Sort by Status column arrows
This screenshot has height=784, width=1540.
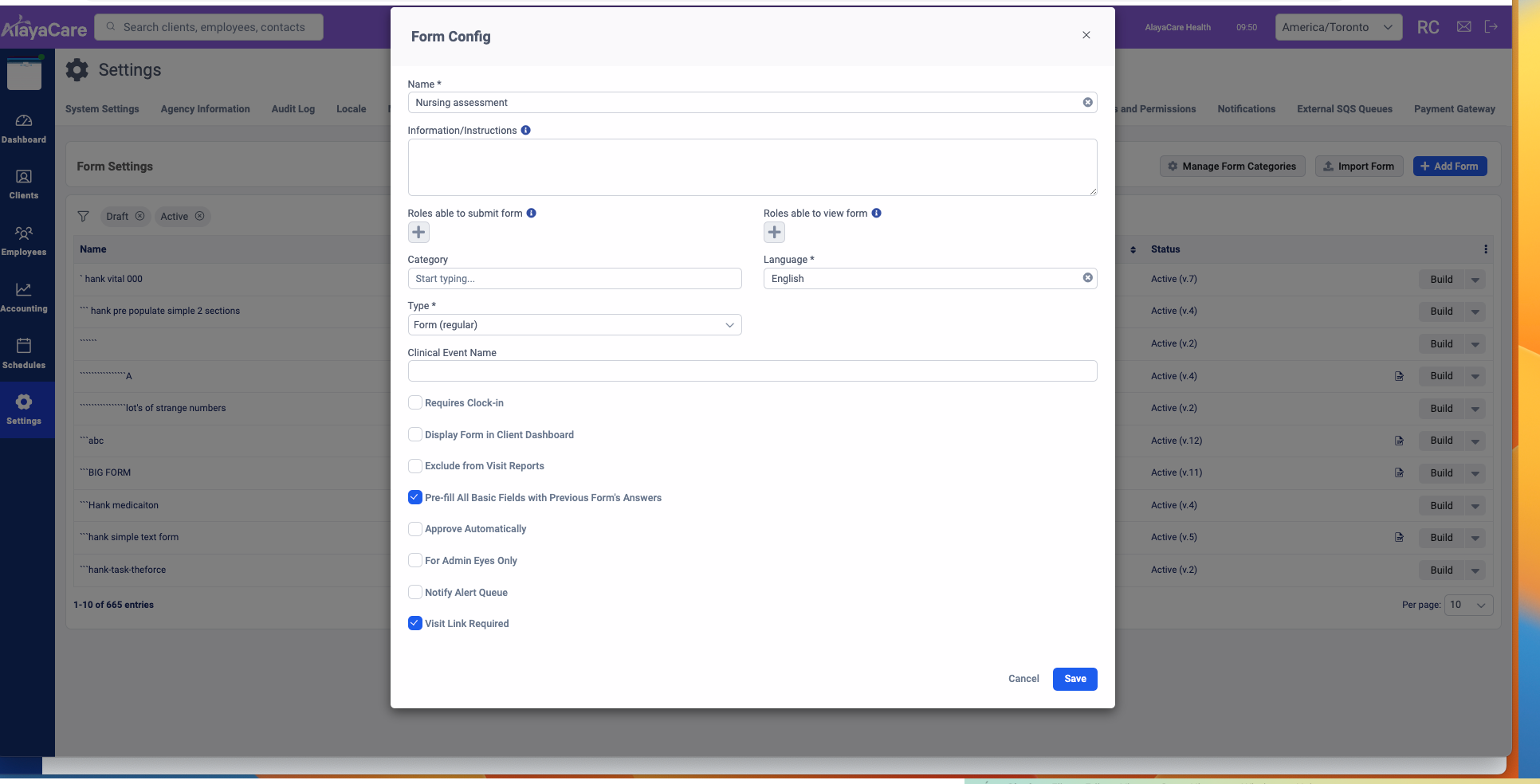pos(1133,249)
